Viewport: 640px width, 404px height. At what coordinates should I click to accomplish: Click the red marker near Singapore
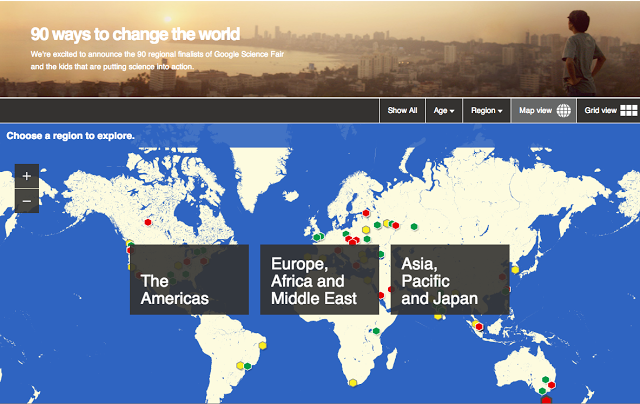(479, 326)
